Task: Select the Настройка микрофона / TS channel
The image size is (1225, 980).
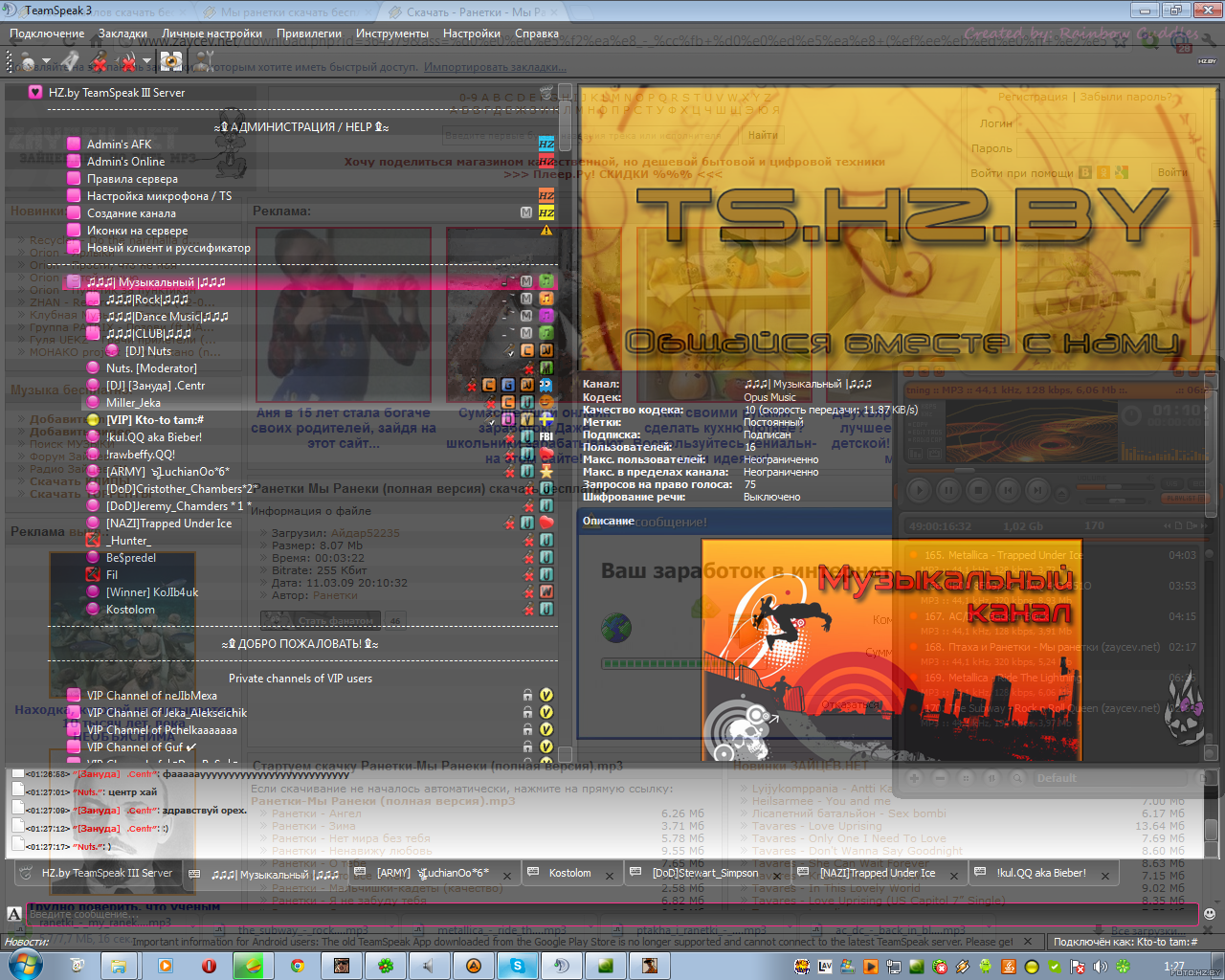Action: (159, 196)
